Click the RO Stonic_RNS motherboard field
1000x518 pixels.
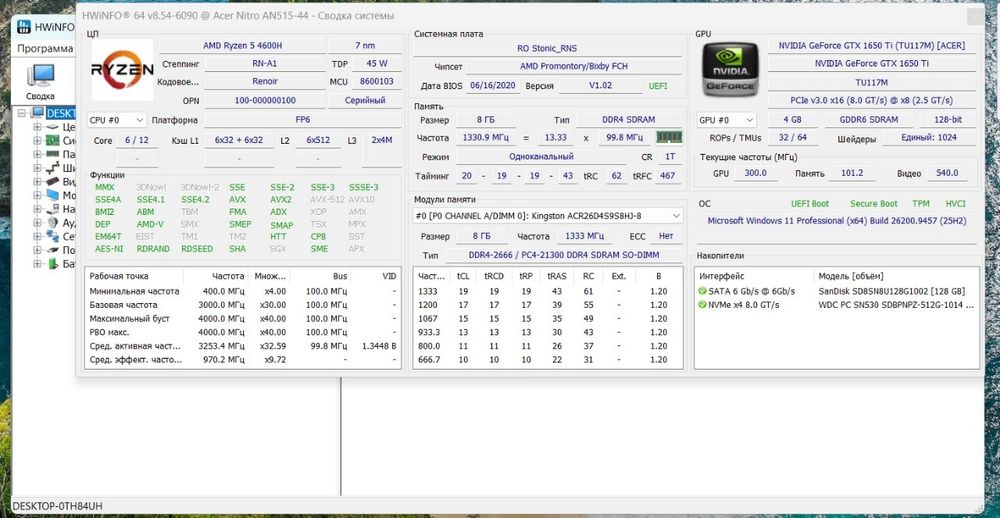click(547, 48)
